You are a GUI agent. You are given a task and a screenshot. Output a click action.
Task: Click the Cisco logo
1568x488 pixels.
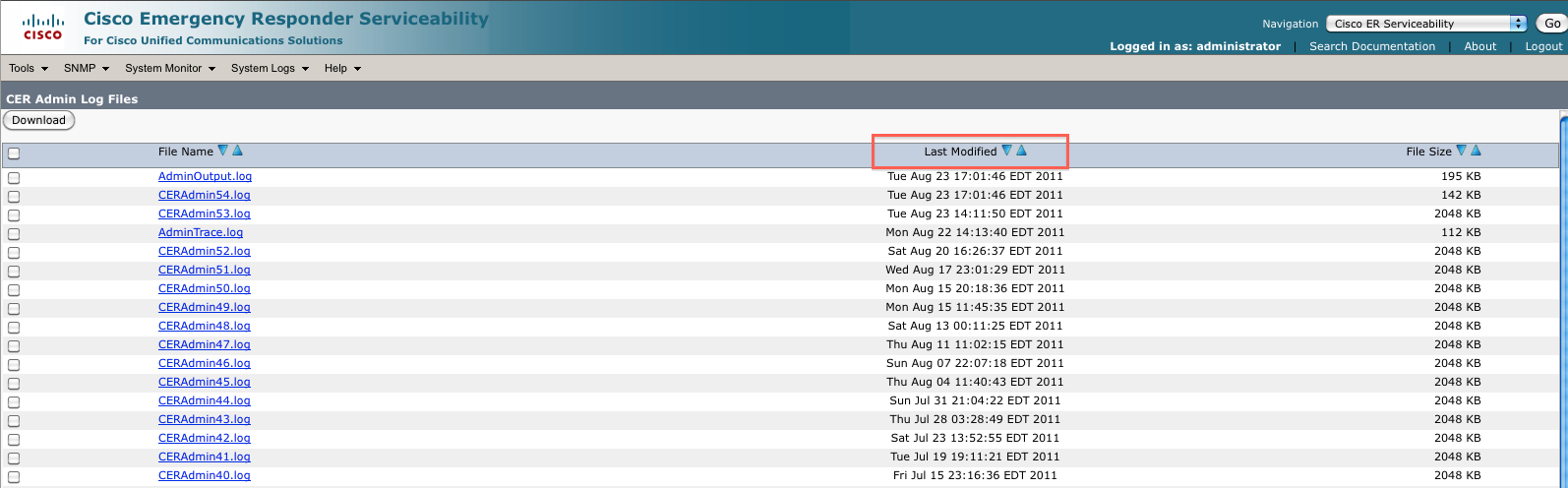(42, 28)
